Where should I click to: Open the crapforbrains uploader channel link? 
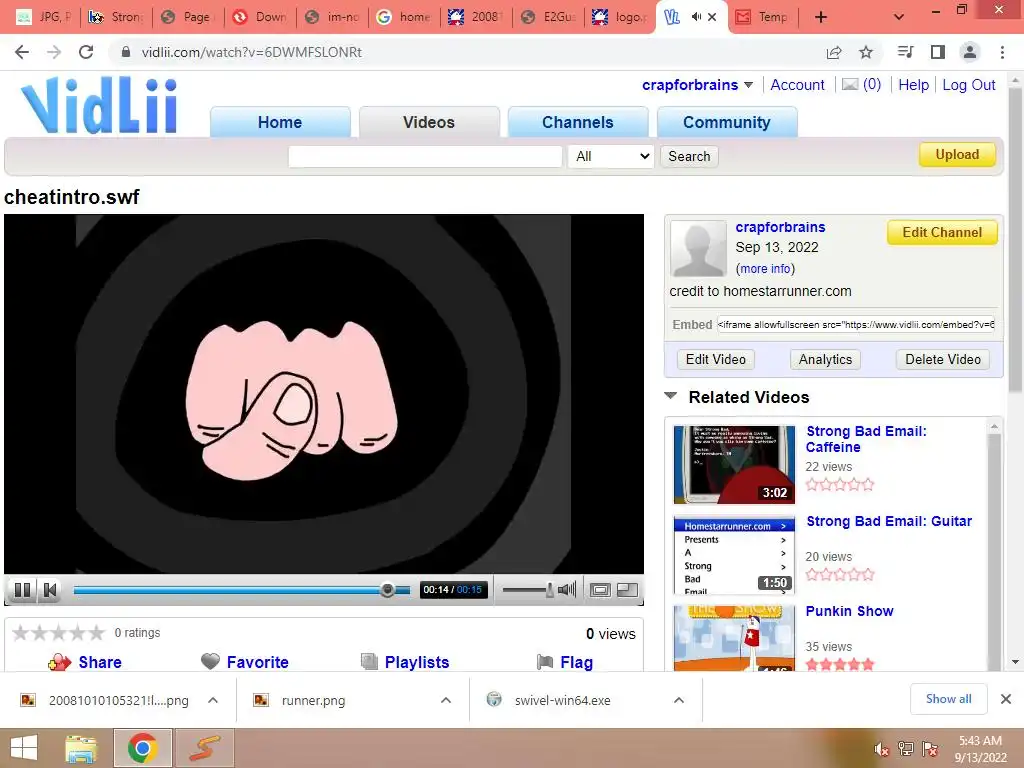coord(780,227)
